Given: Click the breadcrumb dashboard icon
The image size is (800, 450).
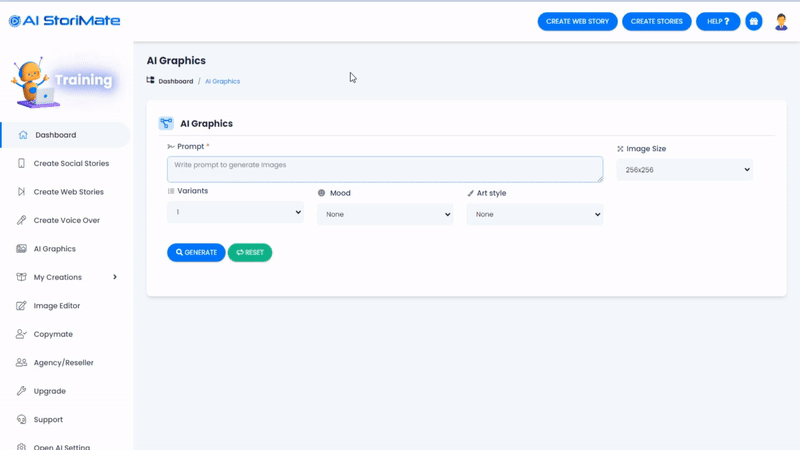Looking at the screenshot, I should coord(151,80).
